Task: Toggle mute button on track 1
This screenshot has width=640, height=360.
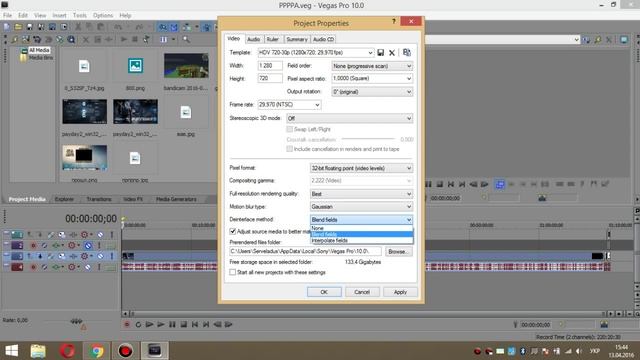Action: [x=100, y=234]
